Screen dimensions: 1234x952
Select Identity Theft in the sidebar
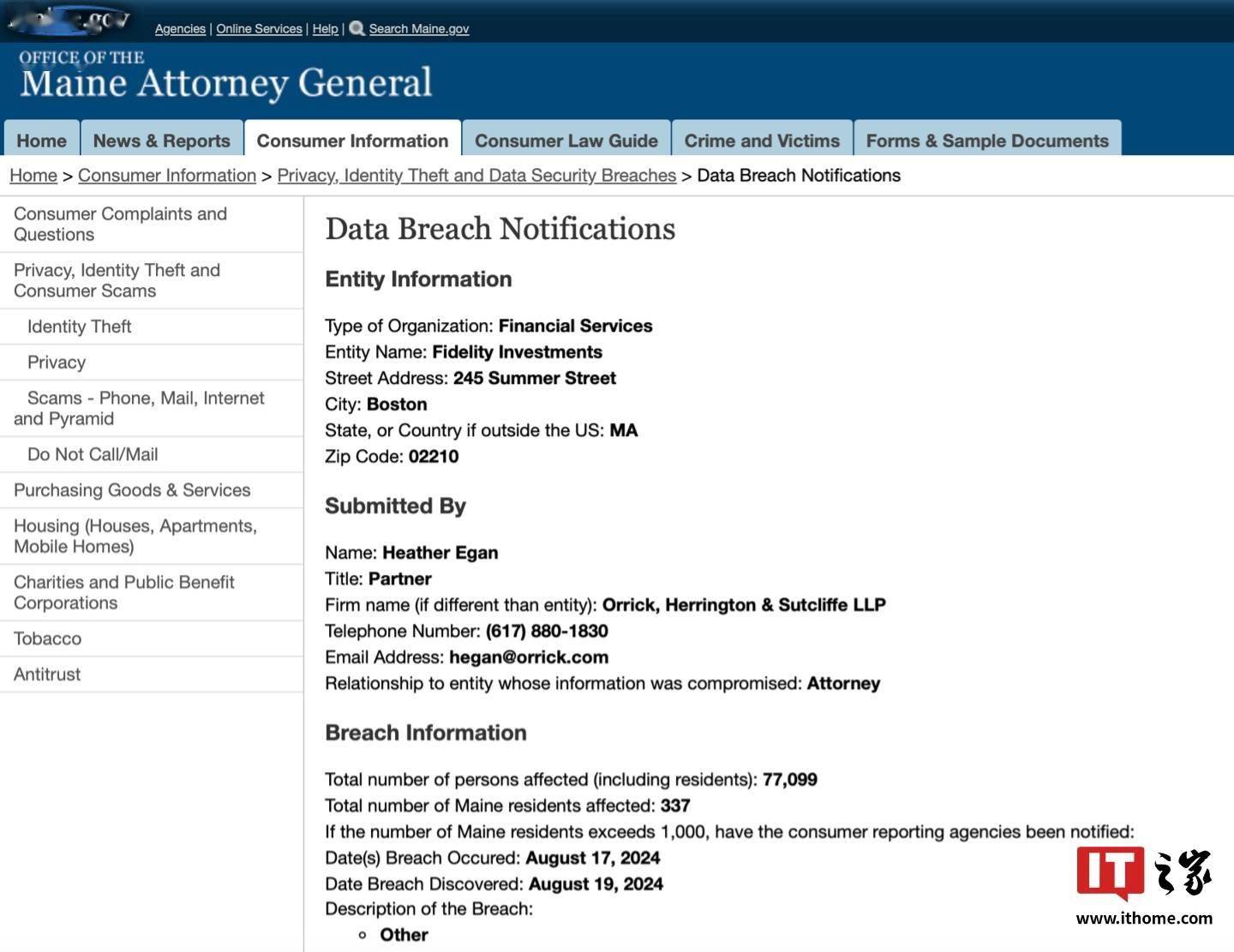(x=152, y=326)
